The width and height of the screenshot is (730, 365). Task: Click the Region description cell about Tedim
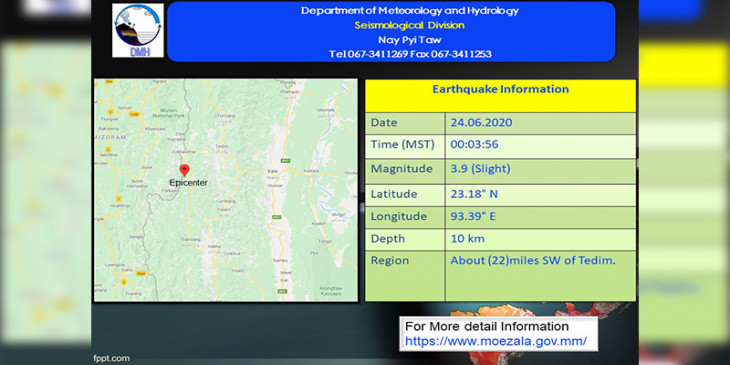[541, 276]
